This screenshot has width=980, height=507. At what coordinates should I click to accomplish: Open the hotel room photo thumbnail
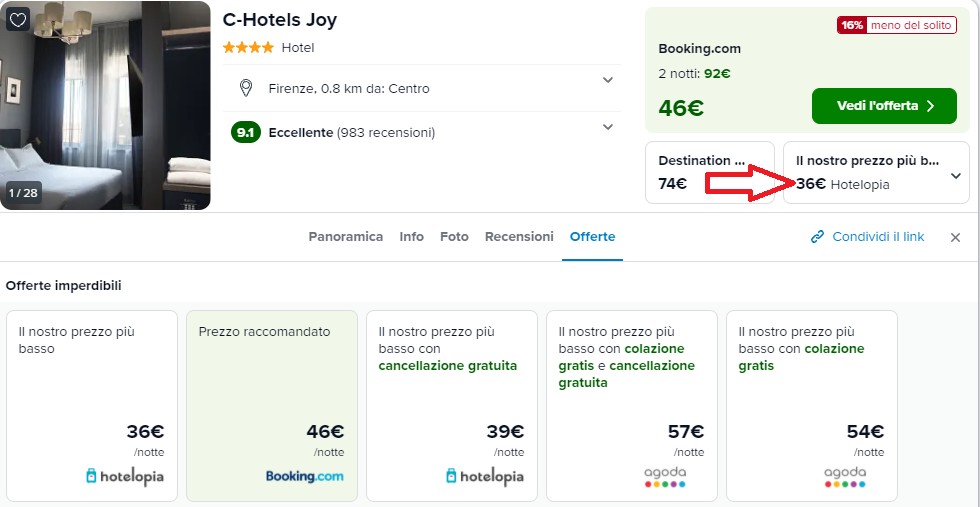click(x=105, y=105)
